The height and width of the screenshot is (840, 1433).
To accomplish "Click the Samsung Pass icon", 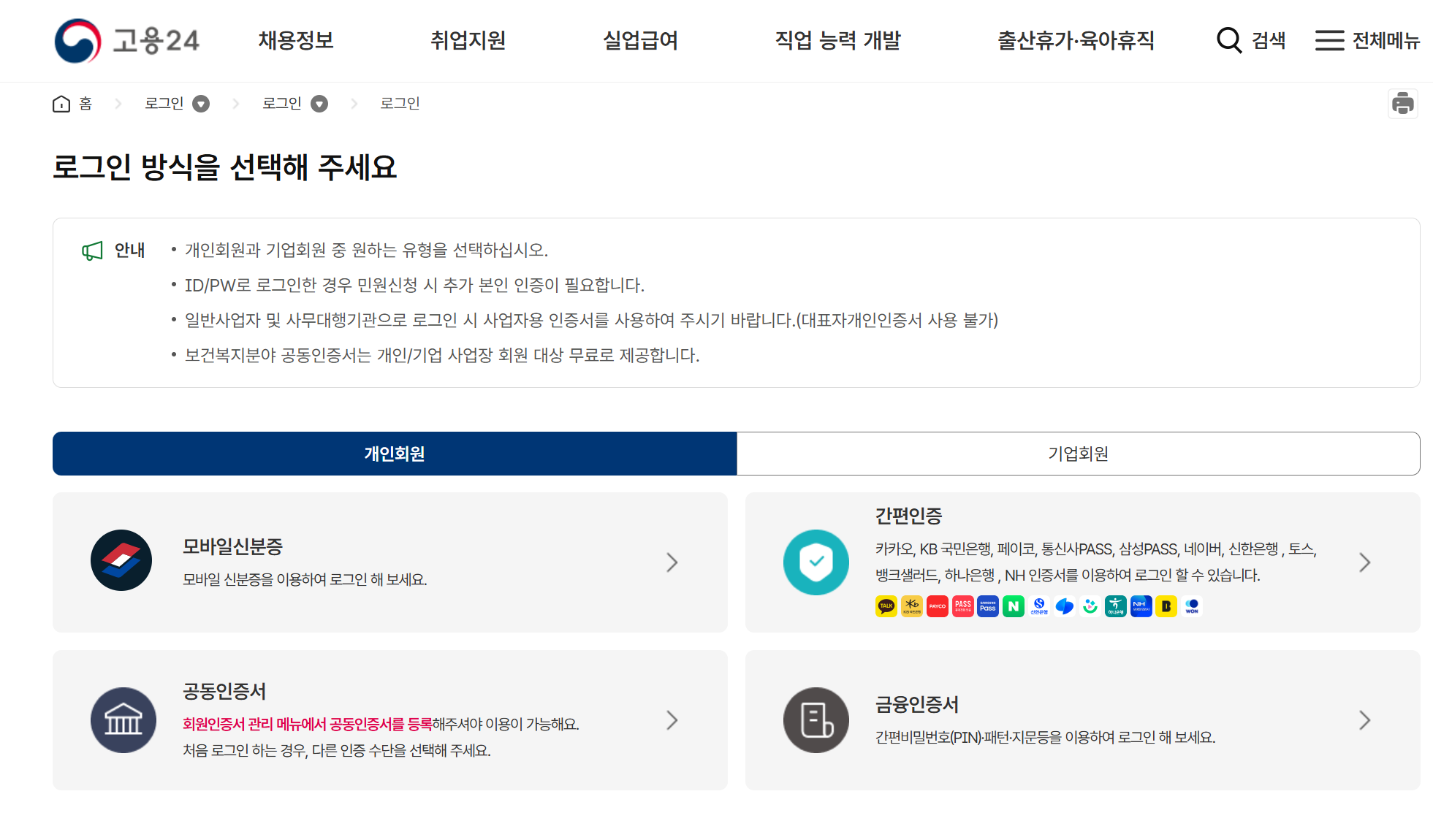I will 987,606.
